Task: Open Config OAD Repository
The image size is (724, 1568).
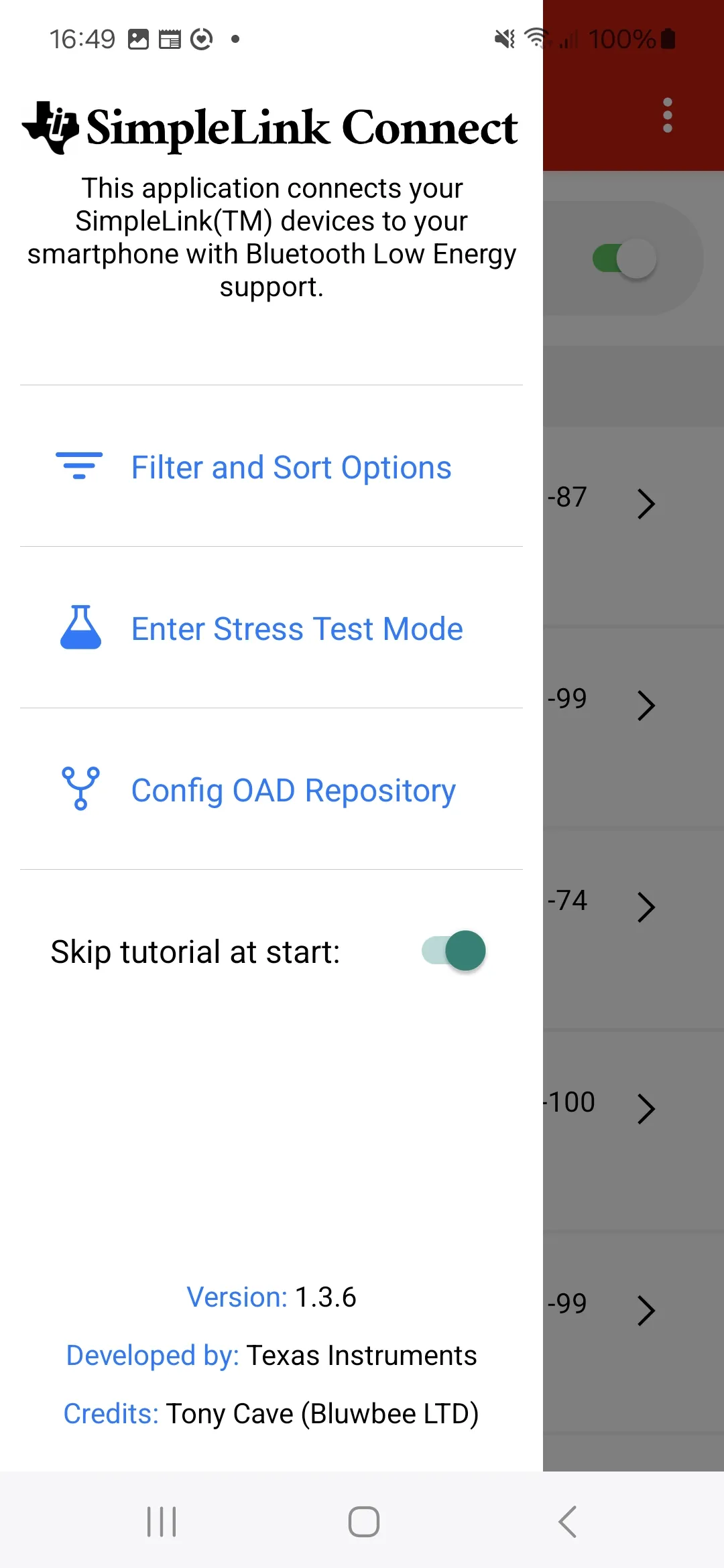Action: (294, 791)
